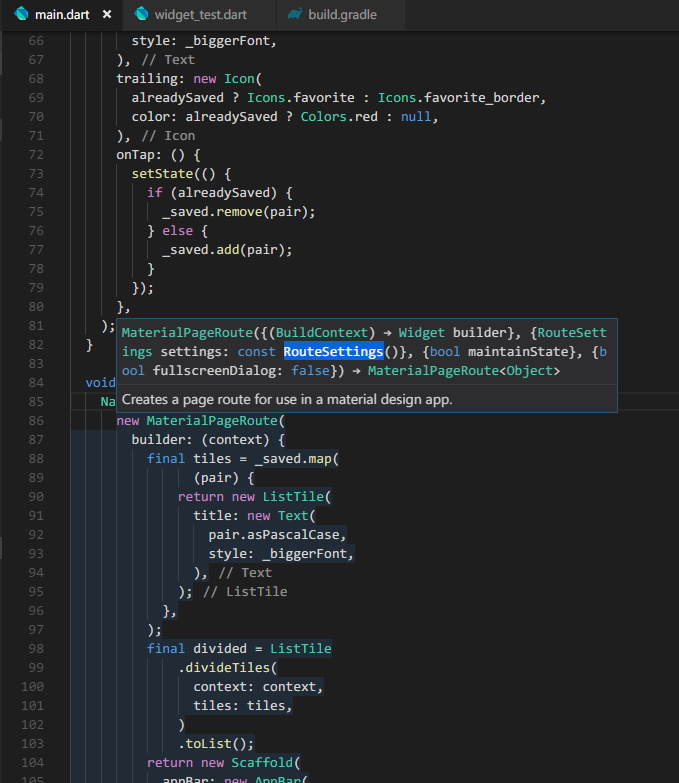Switch to the main.dart tab
The image size is (679, 783).
[62, 15]
